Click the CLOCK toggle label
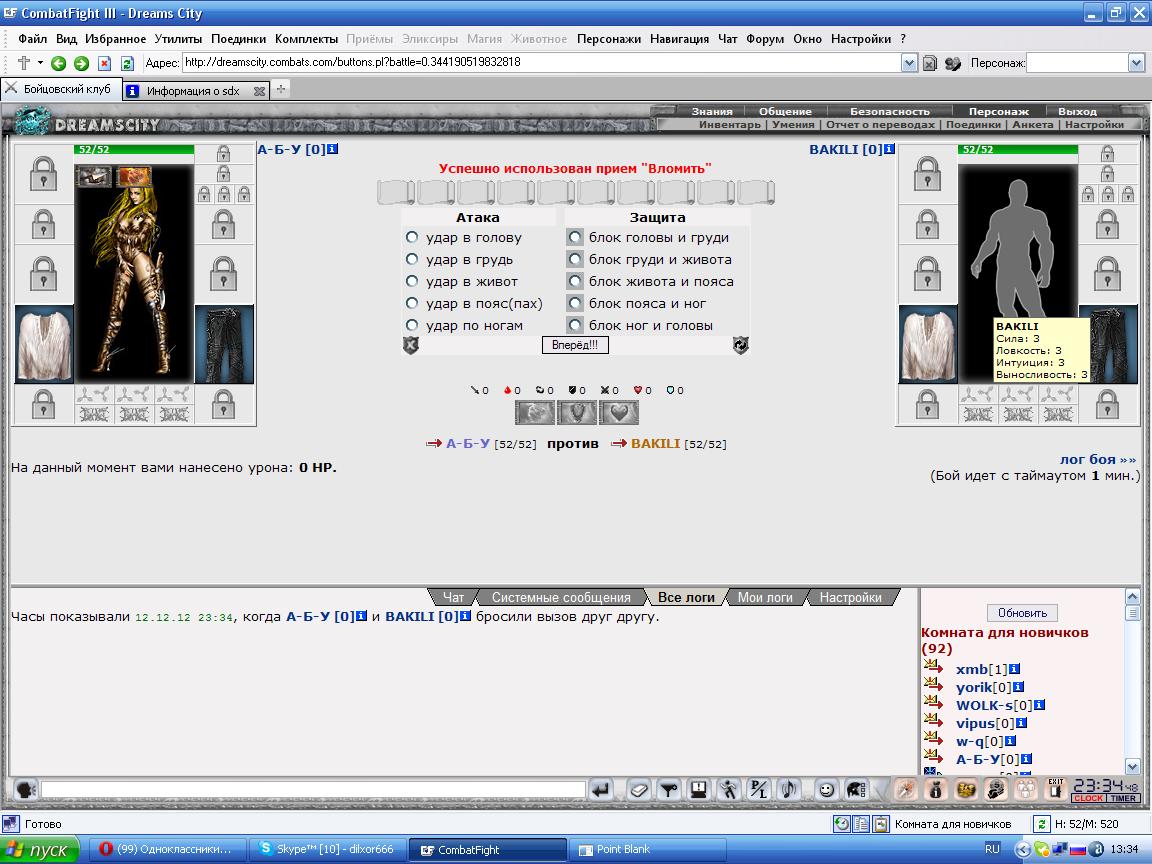 pos(1088,799)
